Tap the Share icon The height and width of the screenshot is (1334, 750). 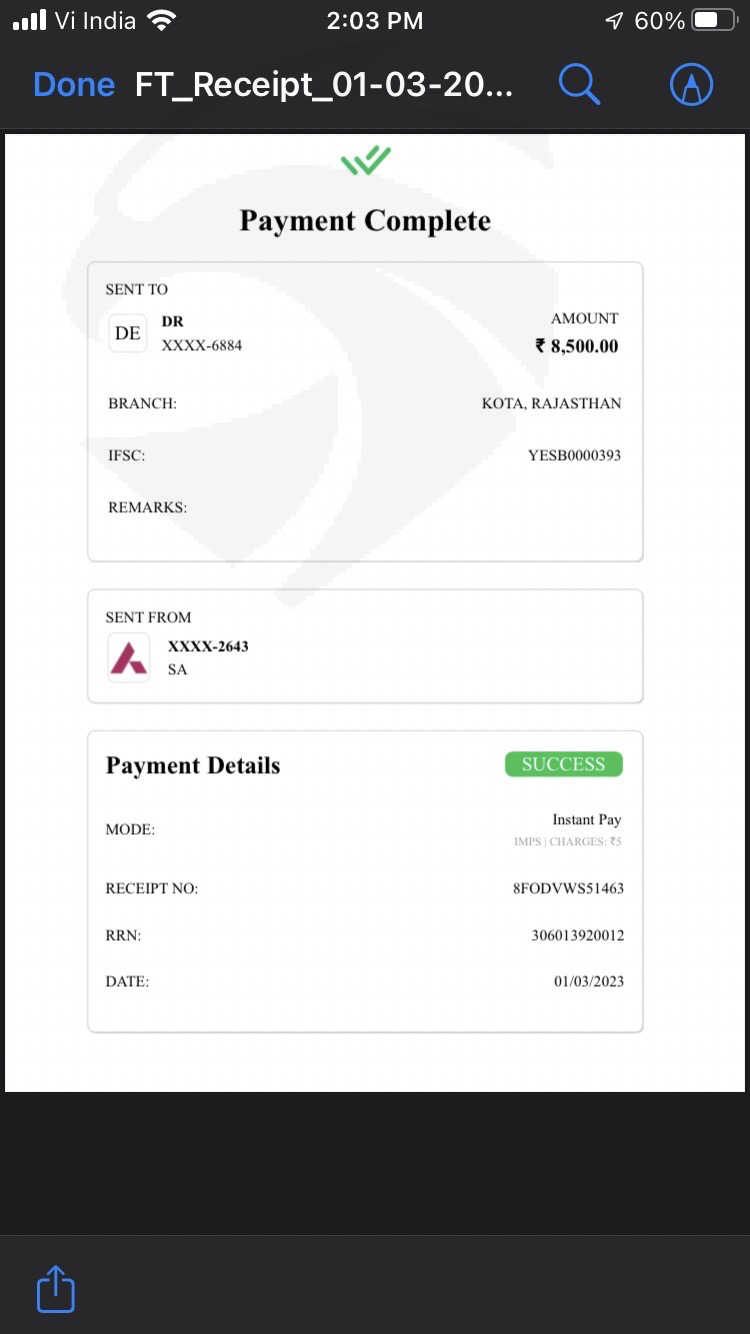point(56,1289)
